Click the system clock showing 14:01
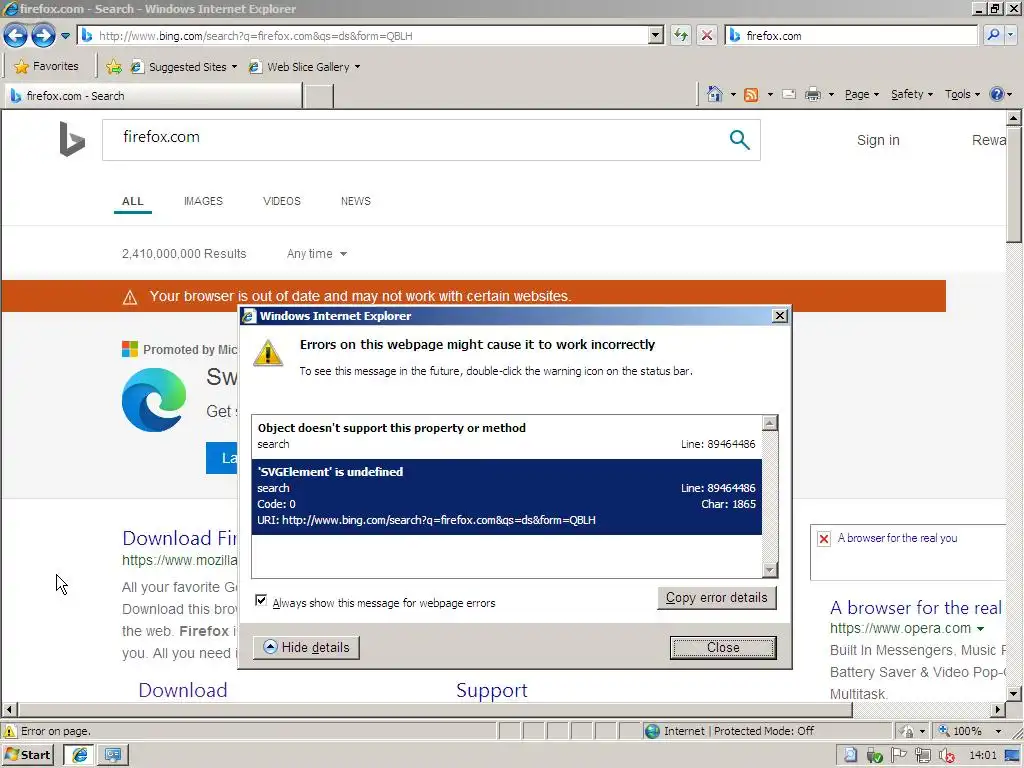Screen dimensions: 1024x768 tap(983, 756)
